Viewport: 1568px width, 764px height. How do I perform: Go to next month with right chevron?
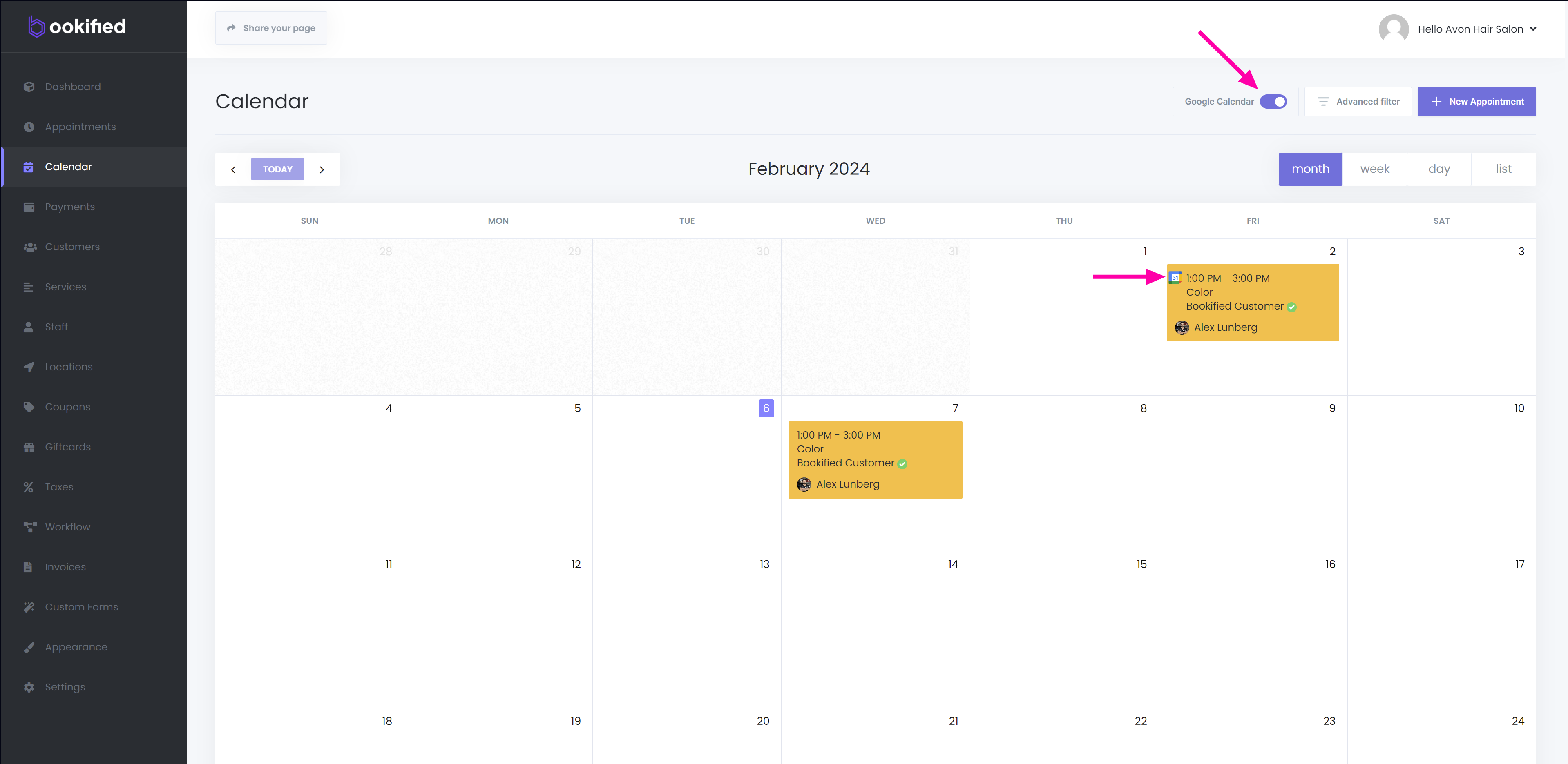click(322, 170)
